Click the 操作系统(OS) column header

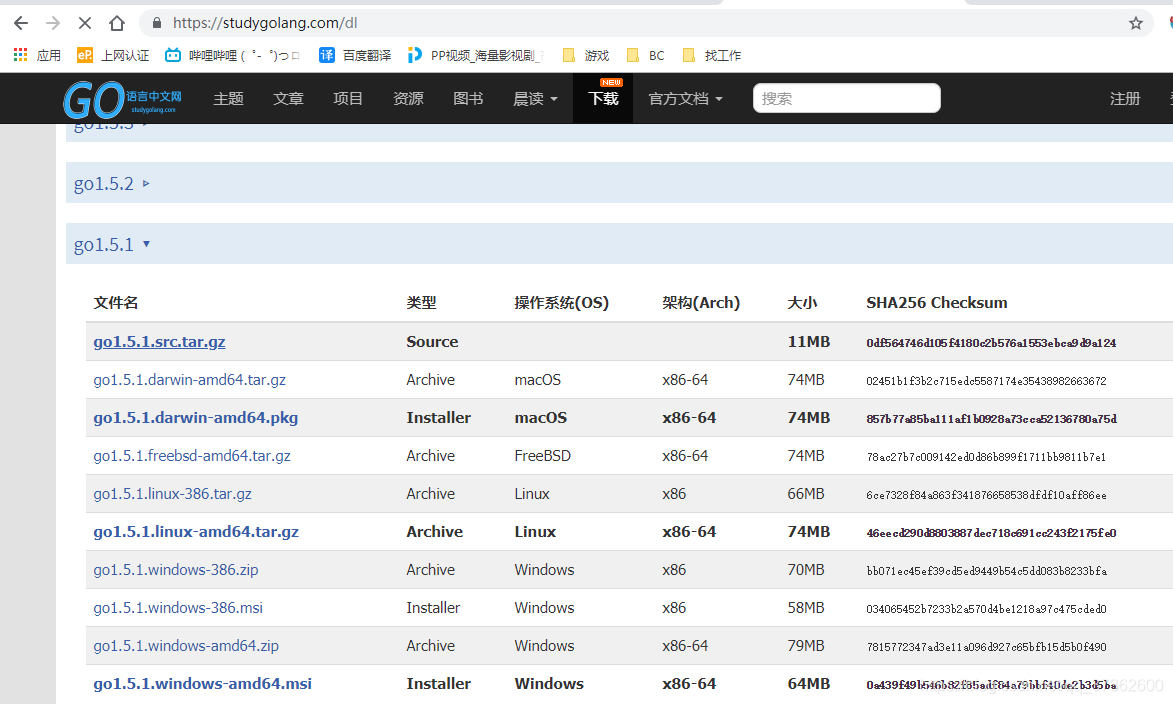coord(561,303)
